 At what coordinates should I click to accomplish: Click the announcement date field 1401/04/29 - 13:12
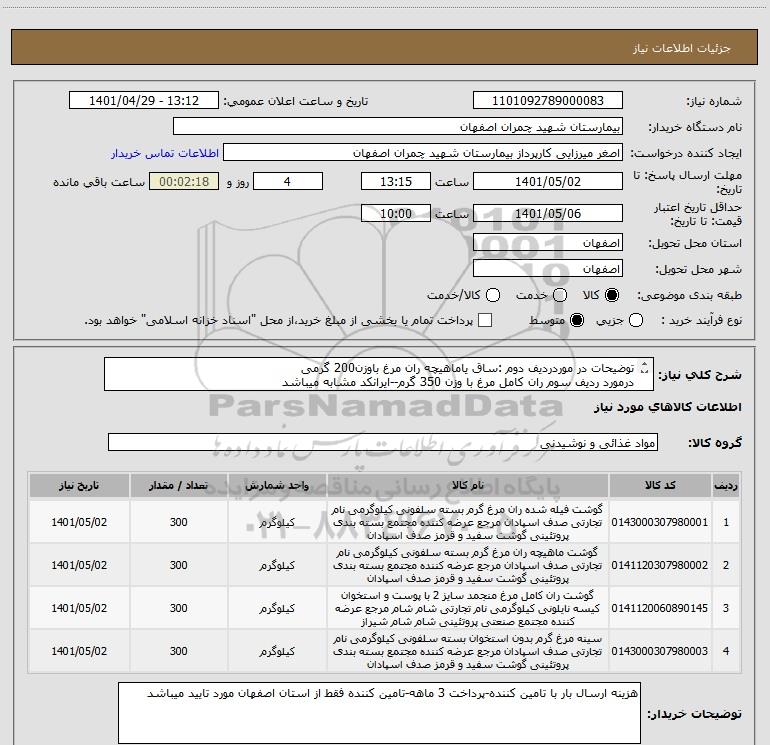click(x=144, y=101)
